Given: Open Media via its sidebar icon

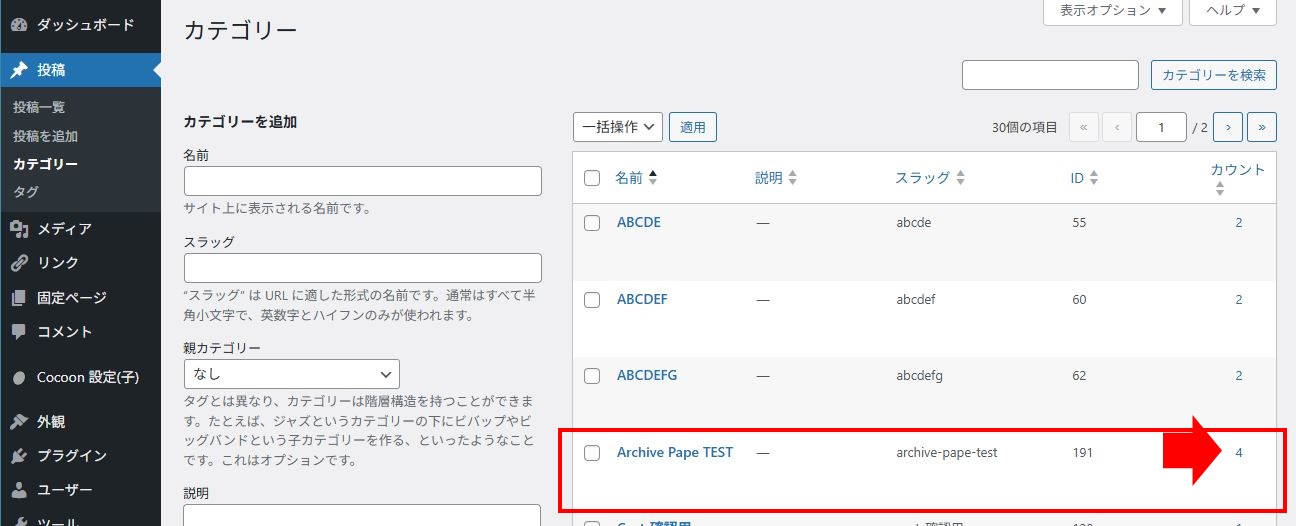Looking at the screenshot, I should 19,229.
